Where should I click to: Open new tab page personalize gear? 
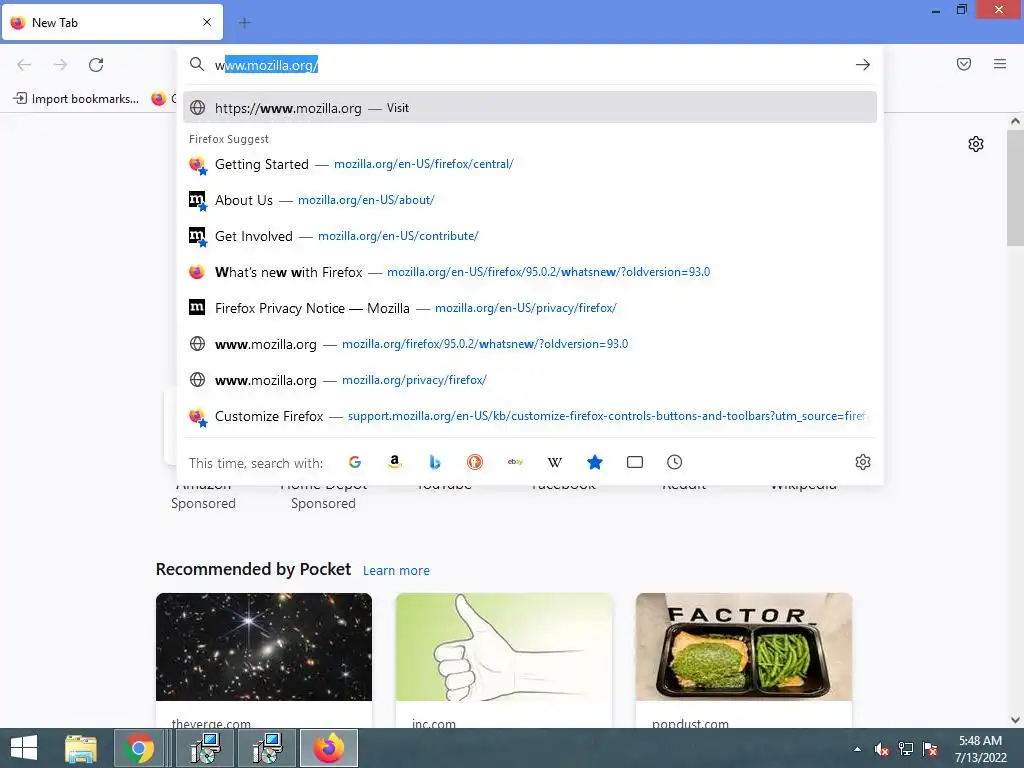click(976, 144)
